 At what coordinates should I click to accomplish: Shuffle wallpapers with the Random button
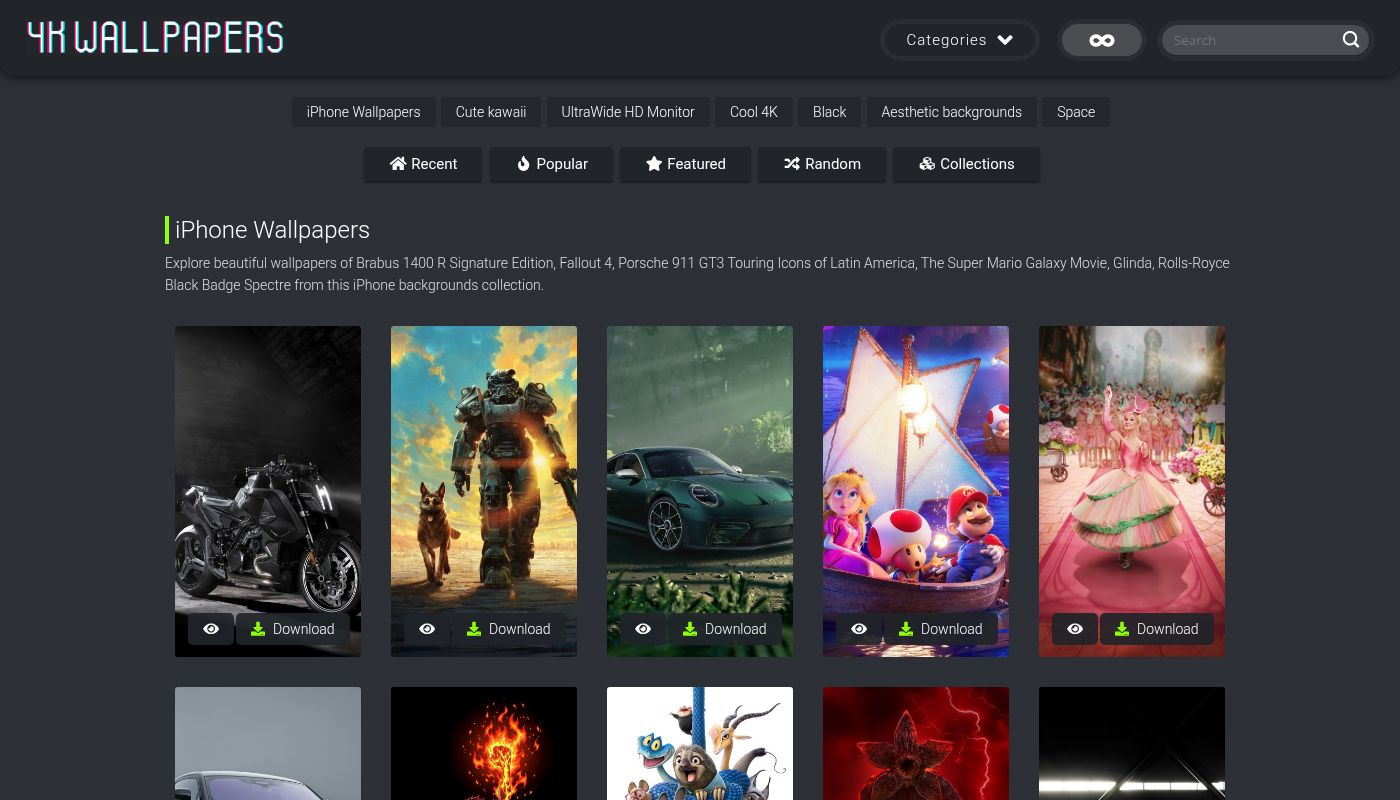point(821,164)
